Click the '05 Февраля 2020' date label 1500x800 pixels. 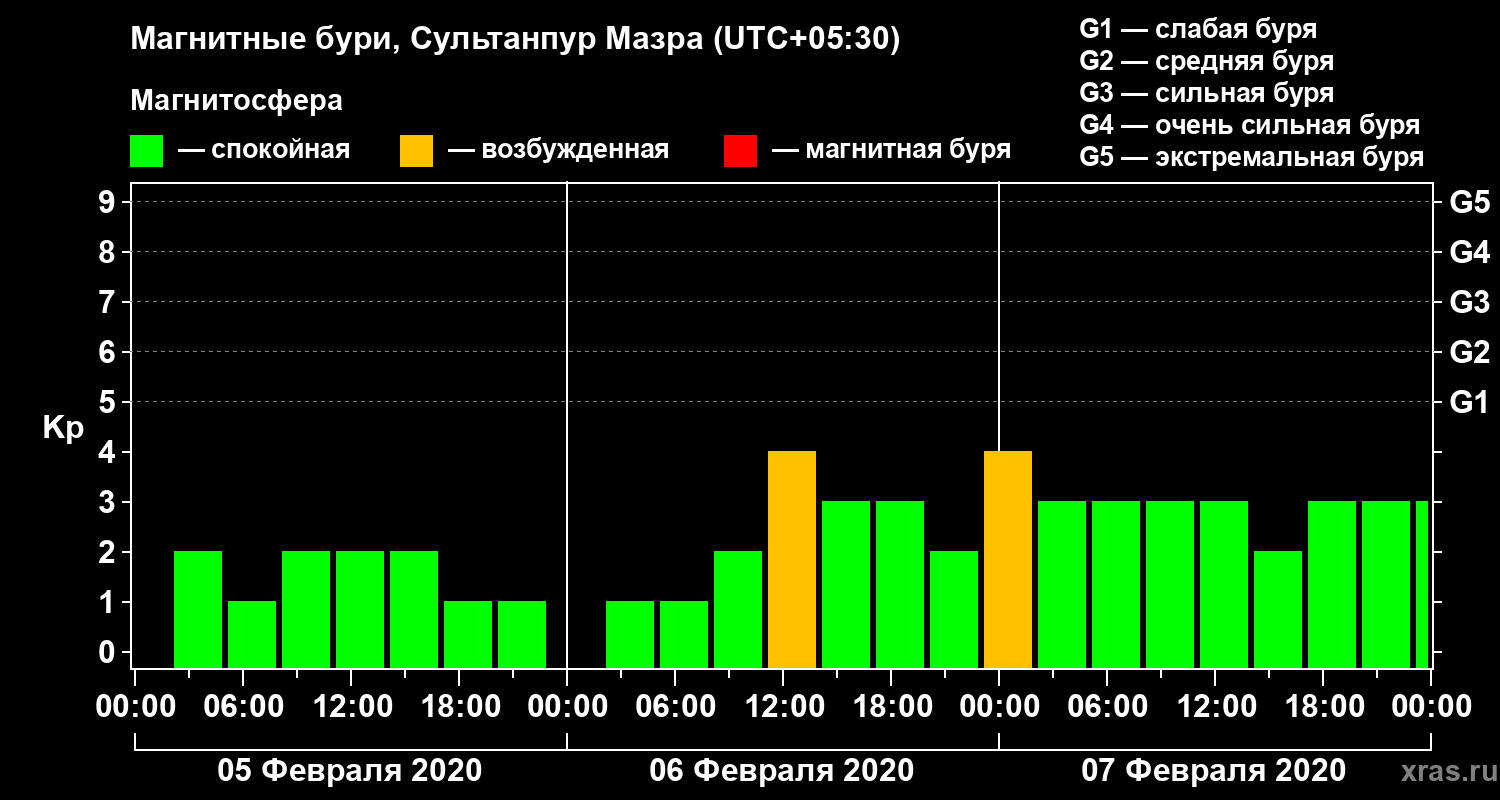pyautogui.click(x=350, y=770)
